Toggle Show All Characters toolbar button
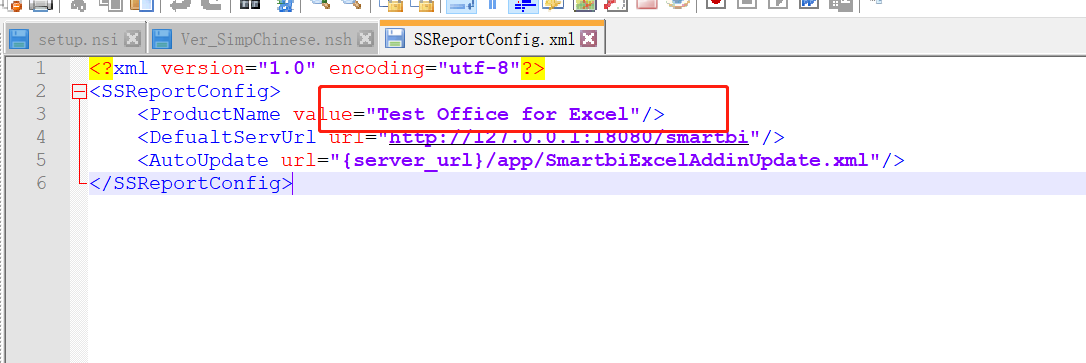Viewport: 1086px width, 363px height. point(493,5)
